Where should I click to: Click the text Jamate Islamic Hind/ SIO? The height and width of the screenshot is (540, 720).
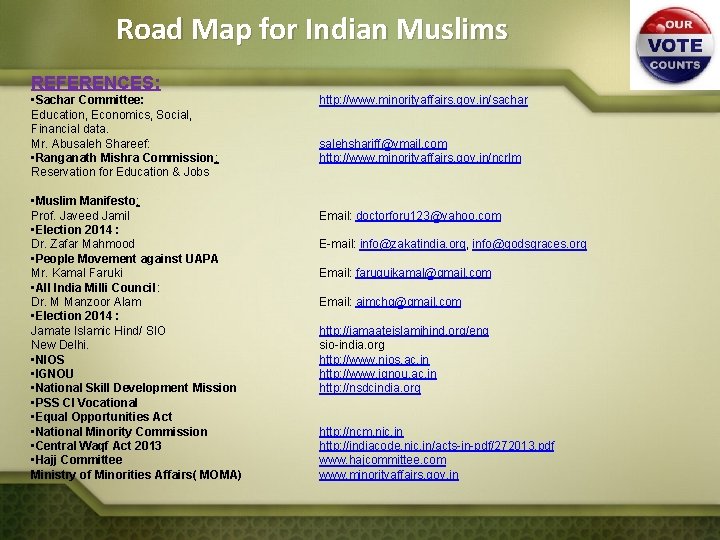[x=98, y=331]
